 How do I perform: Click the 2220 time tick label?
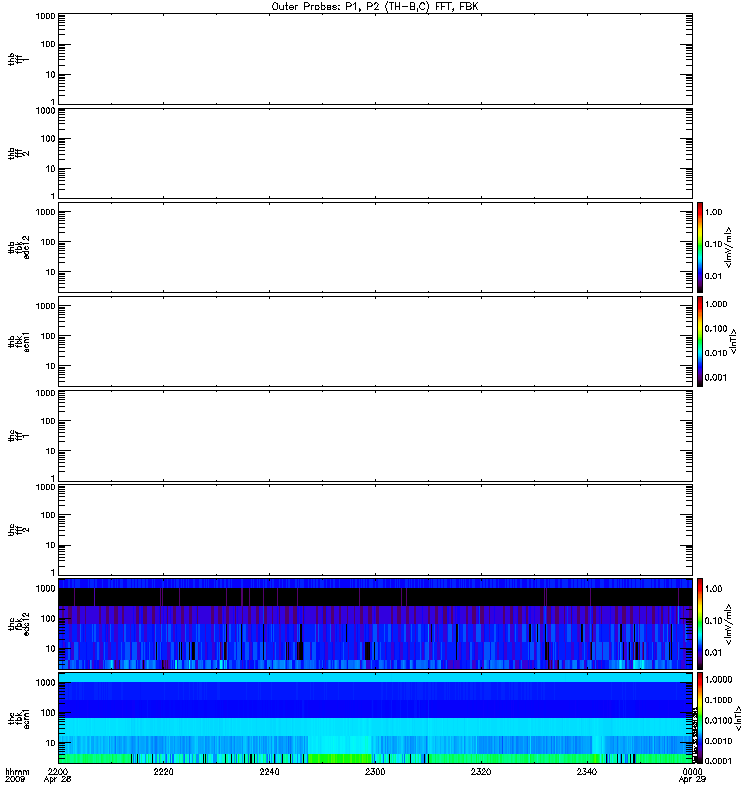[x=163, y=772]
